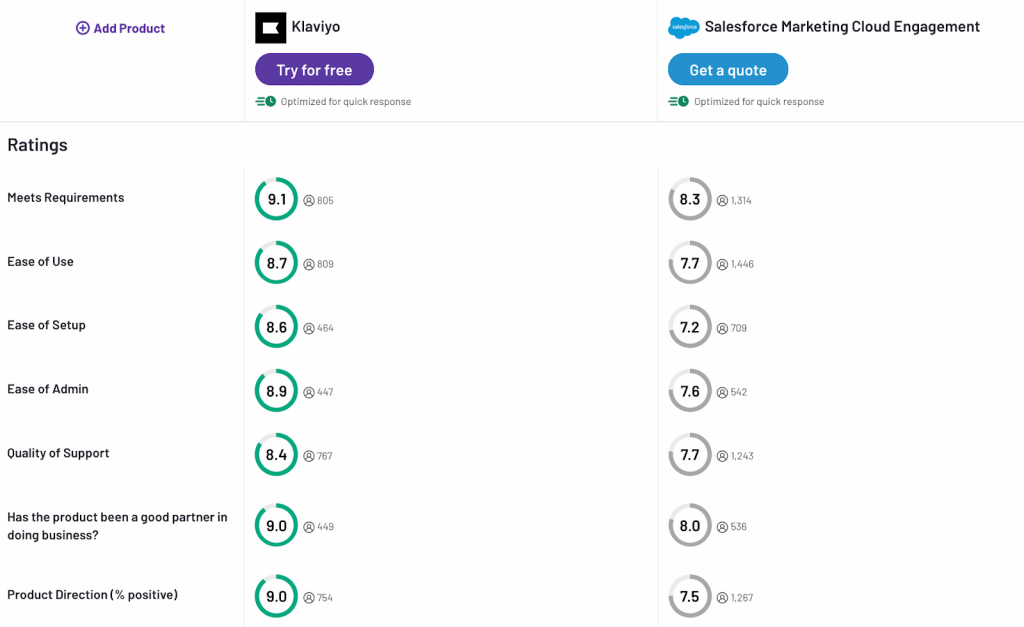
Task: Open Salesforce Marketing Cloud Engagement title link
Action: pos(842,27)
